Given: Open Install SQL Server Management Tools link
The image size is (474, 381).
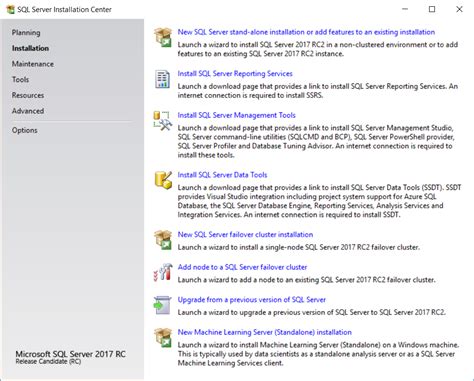Looking at the screenshot, I should click(x=236, y=115).
